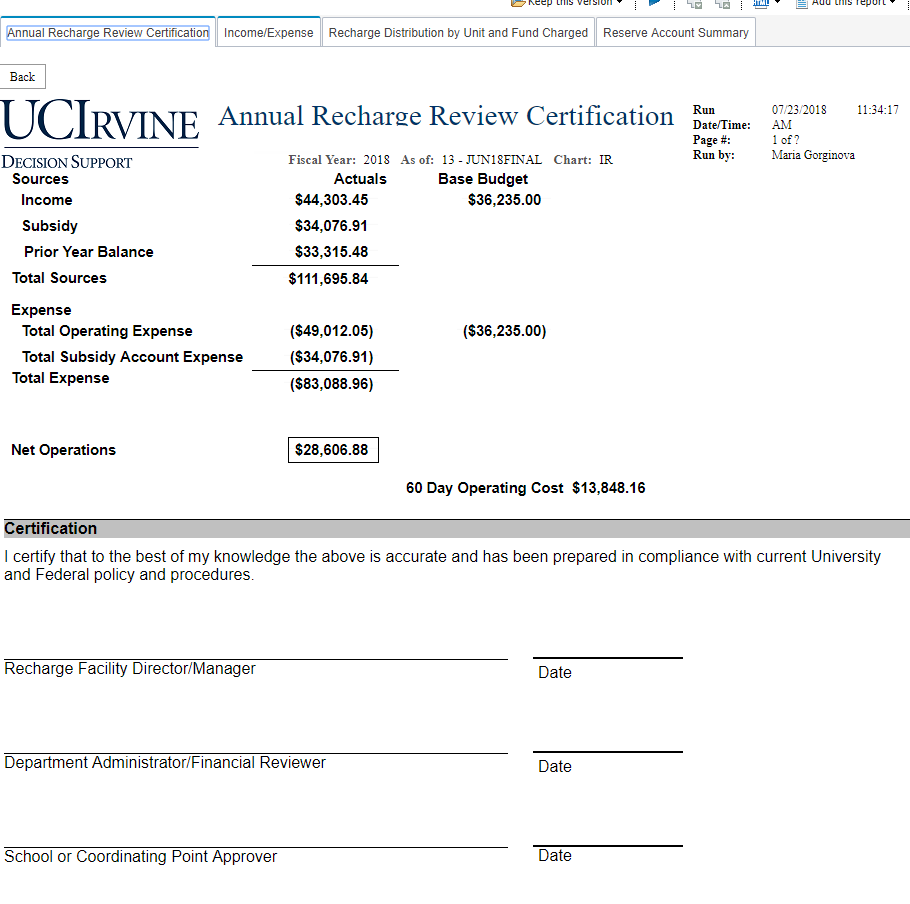Screen dimensions: 910x904
Task: Expand the view format dropdown arrow
Action: tap(778, 2)
